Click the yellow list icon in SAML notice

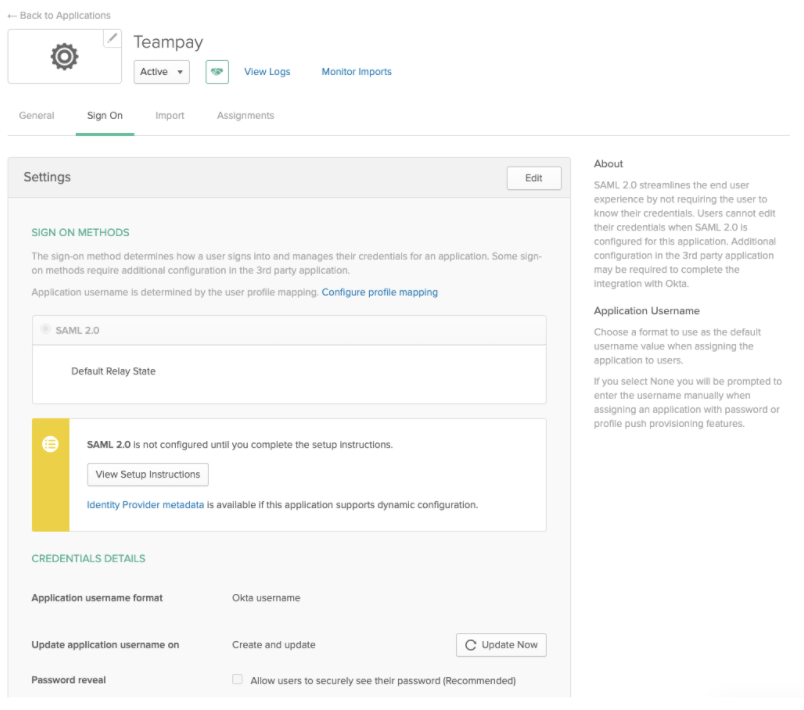coord(50,444)
